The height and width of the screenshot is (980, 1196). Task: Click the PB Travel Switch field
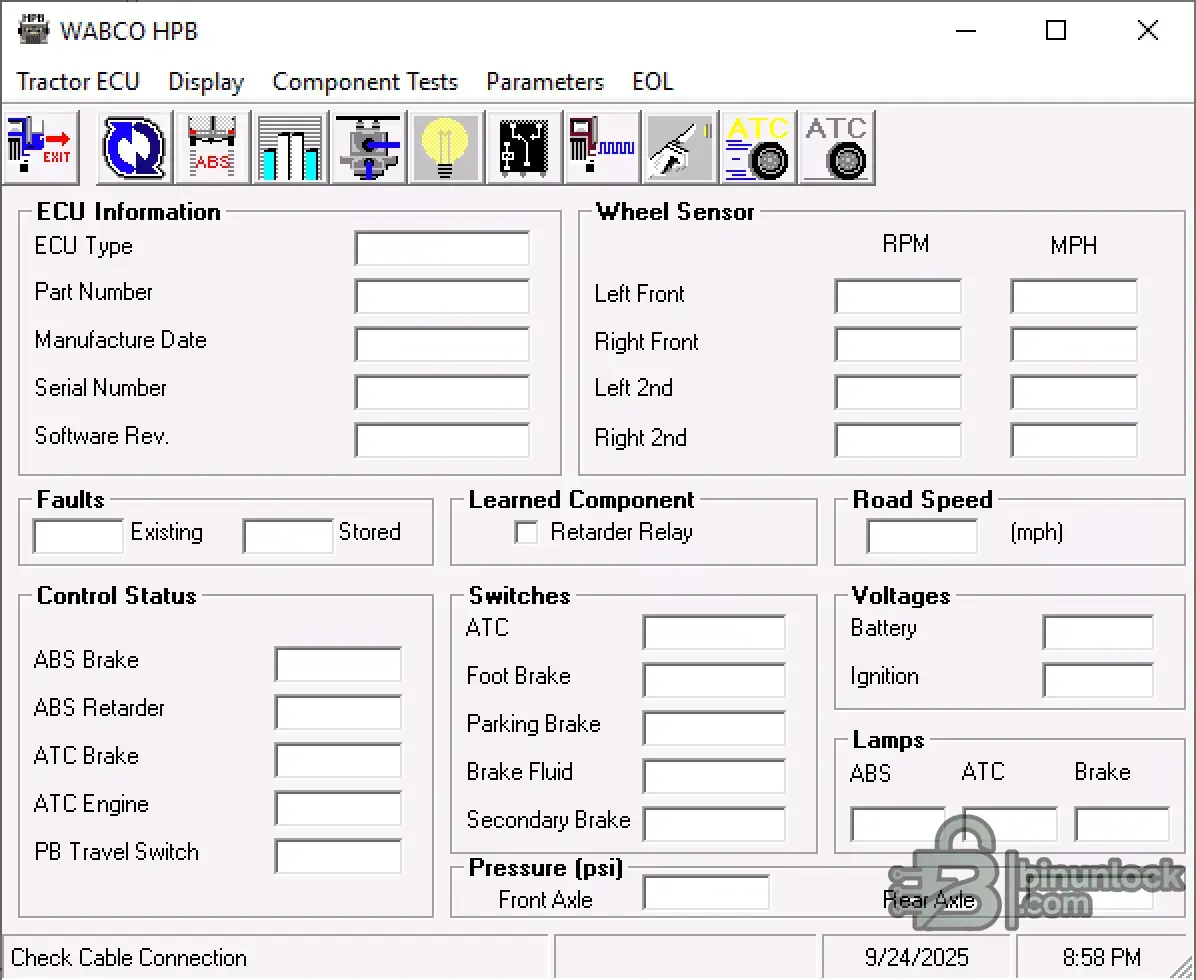pos(338,856)
